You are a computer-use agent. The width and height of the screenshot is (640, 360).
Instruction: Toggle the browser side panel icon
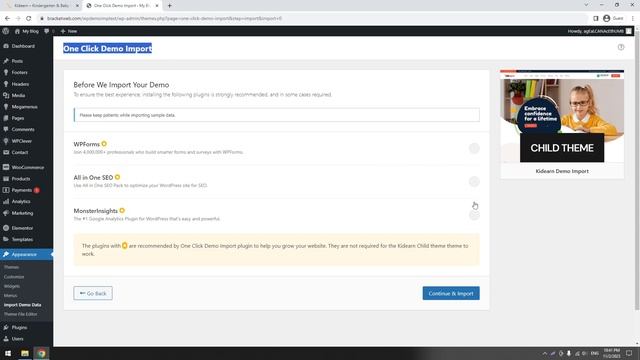tap(596, 18)
